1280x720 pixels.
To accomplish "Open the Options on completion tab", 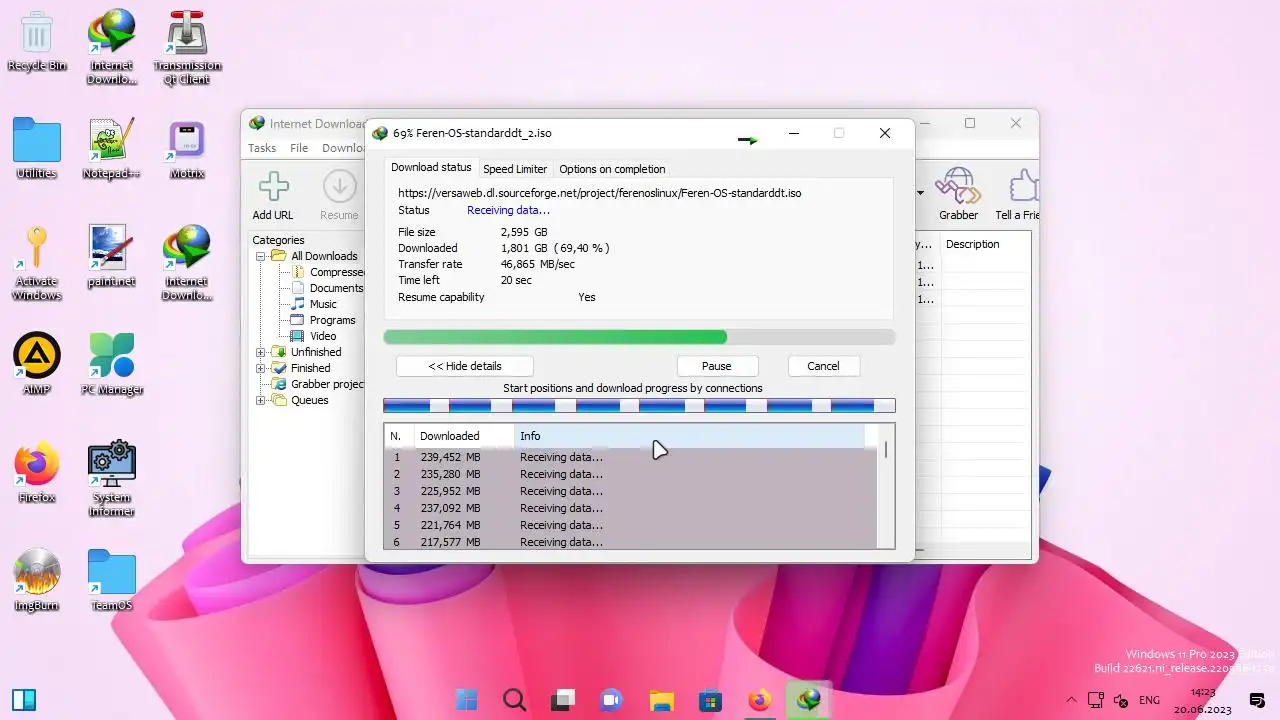I will (612, 169).
